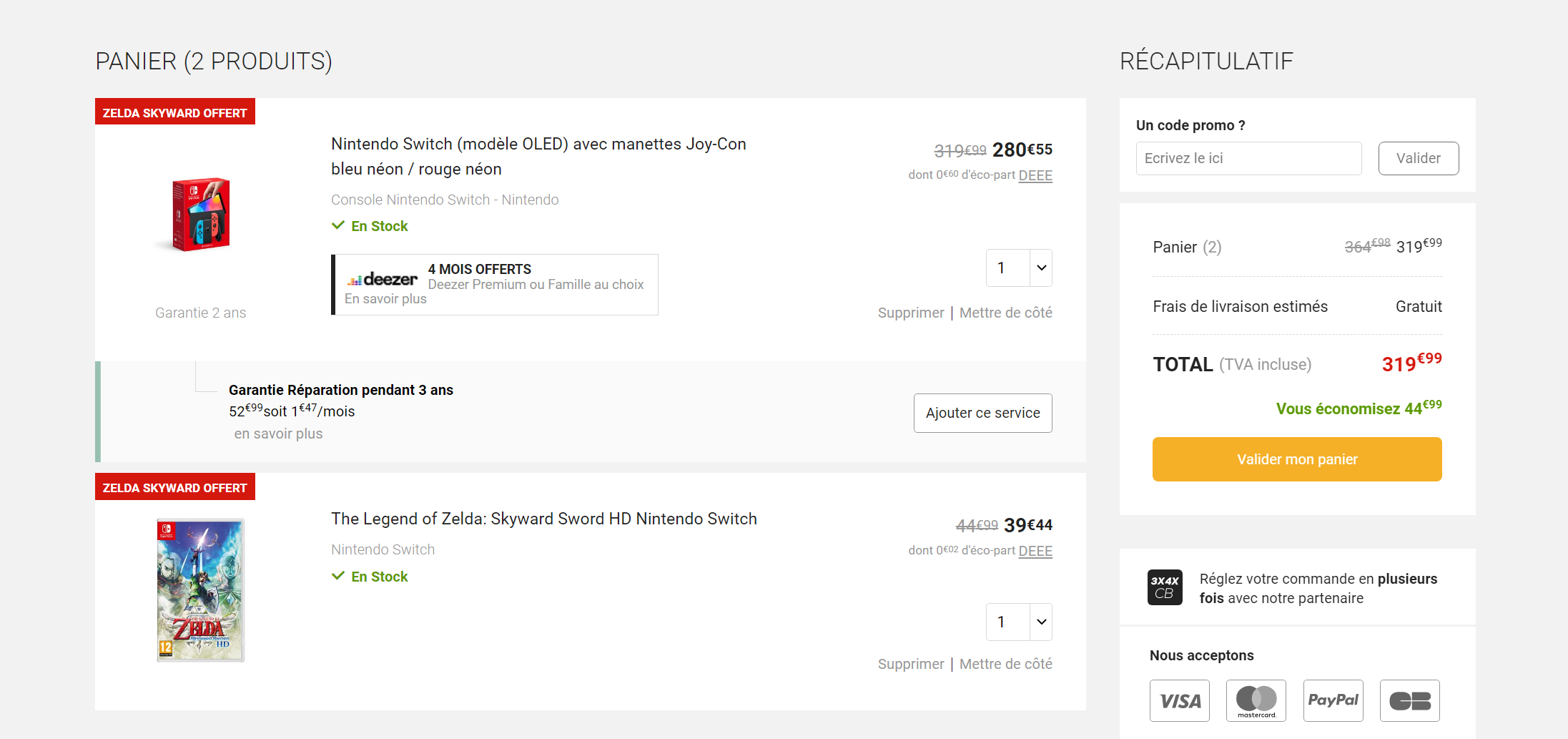Click the 3X4X CB installment icon
The height and width of the screenshot is (739, 1568).
coord(1165,587)
